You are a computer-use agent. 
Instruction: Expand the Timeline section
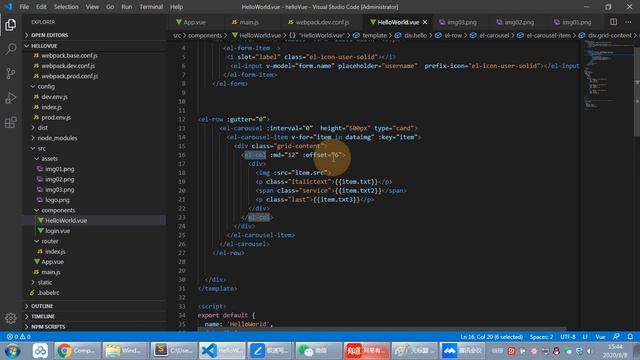click(x=94, y=316)
